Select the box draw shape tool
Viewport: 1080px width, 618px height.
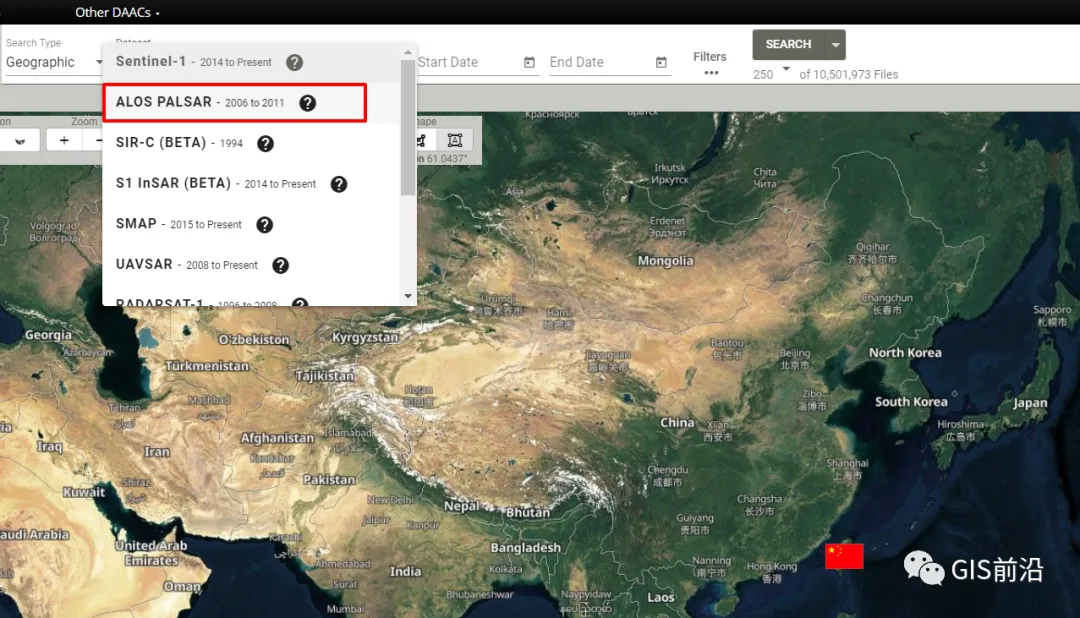point(455,141)
